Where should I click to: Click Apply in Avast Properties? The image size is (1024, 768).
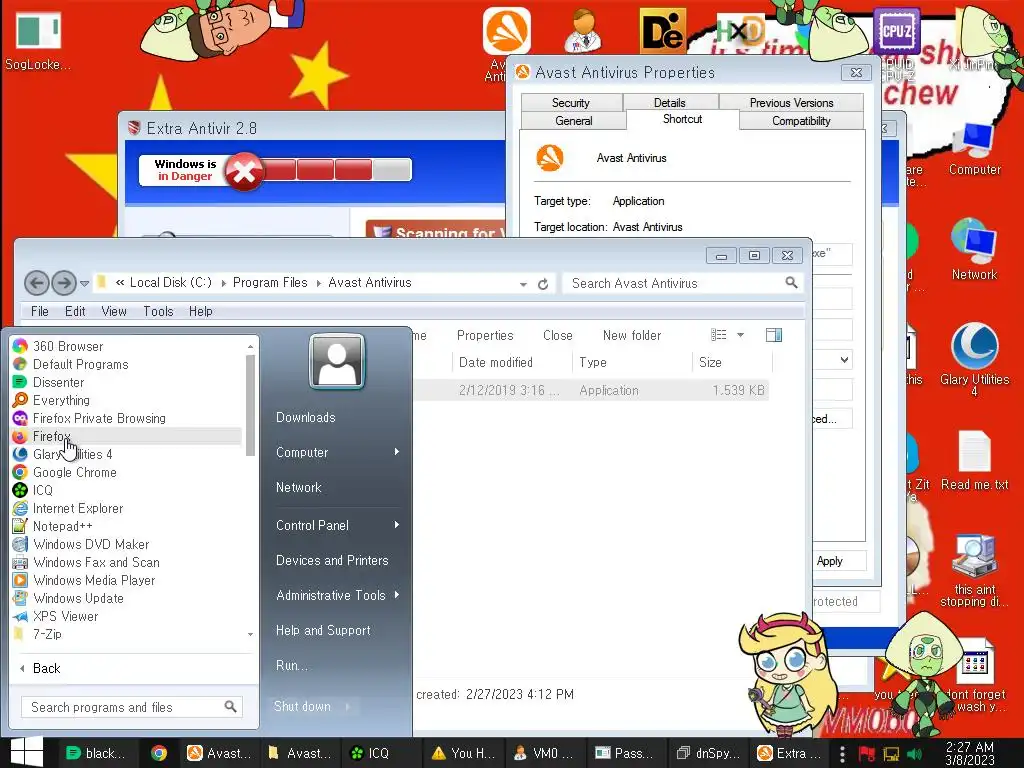pos(830,561)
